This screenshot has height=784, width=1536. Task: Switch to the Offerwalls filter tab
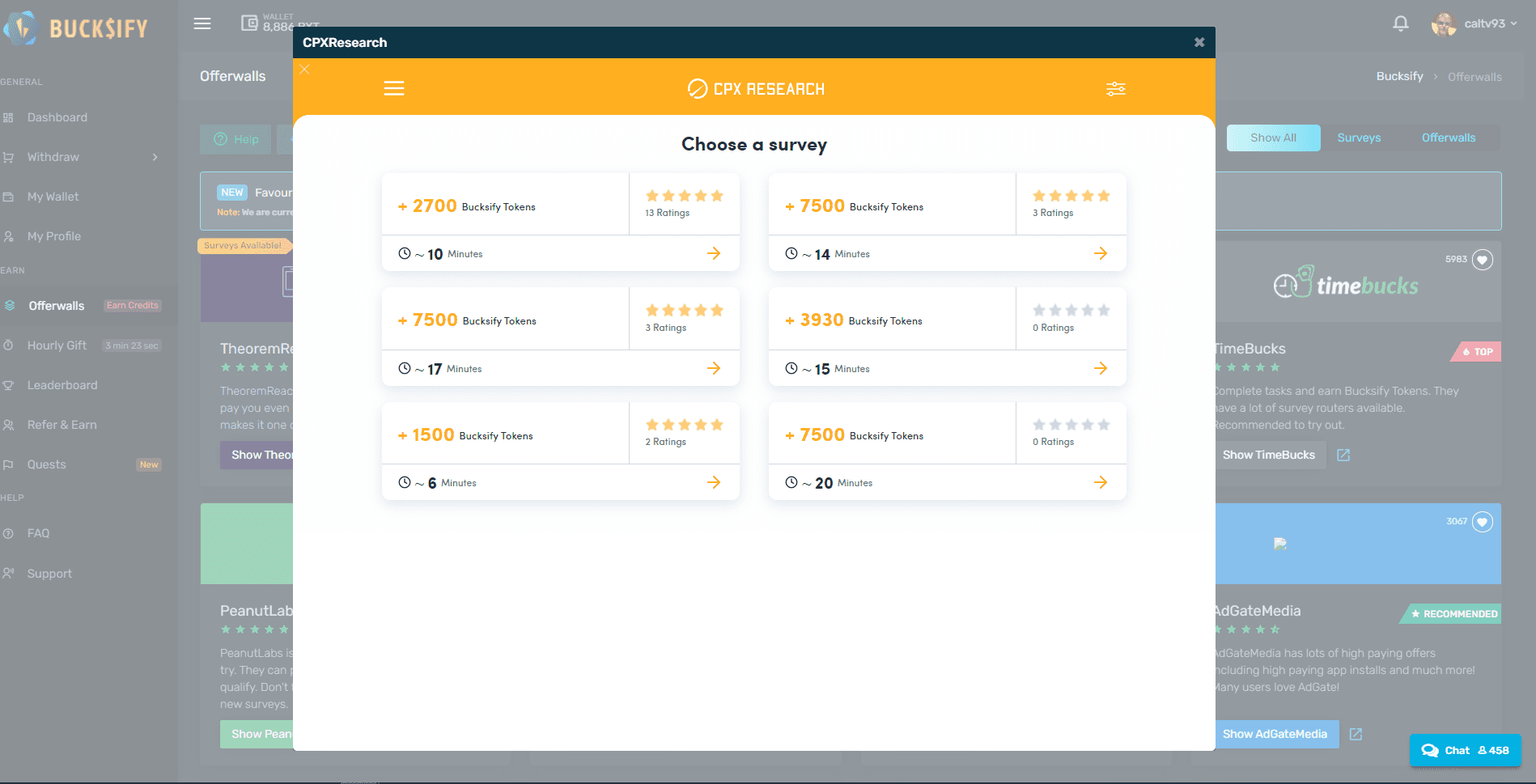[1449, 138]
